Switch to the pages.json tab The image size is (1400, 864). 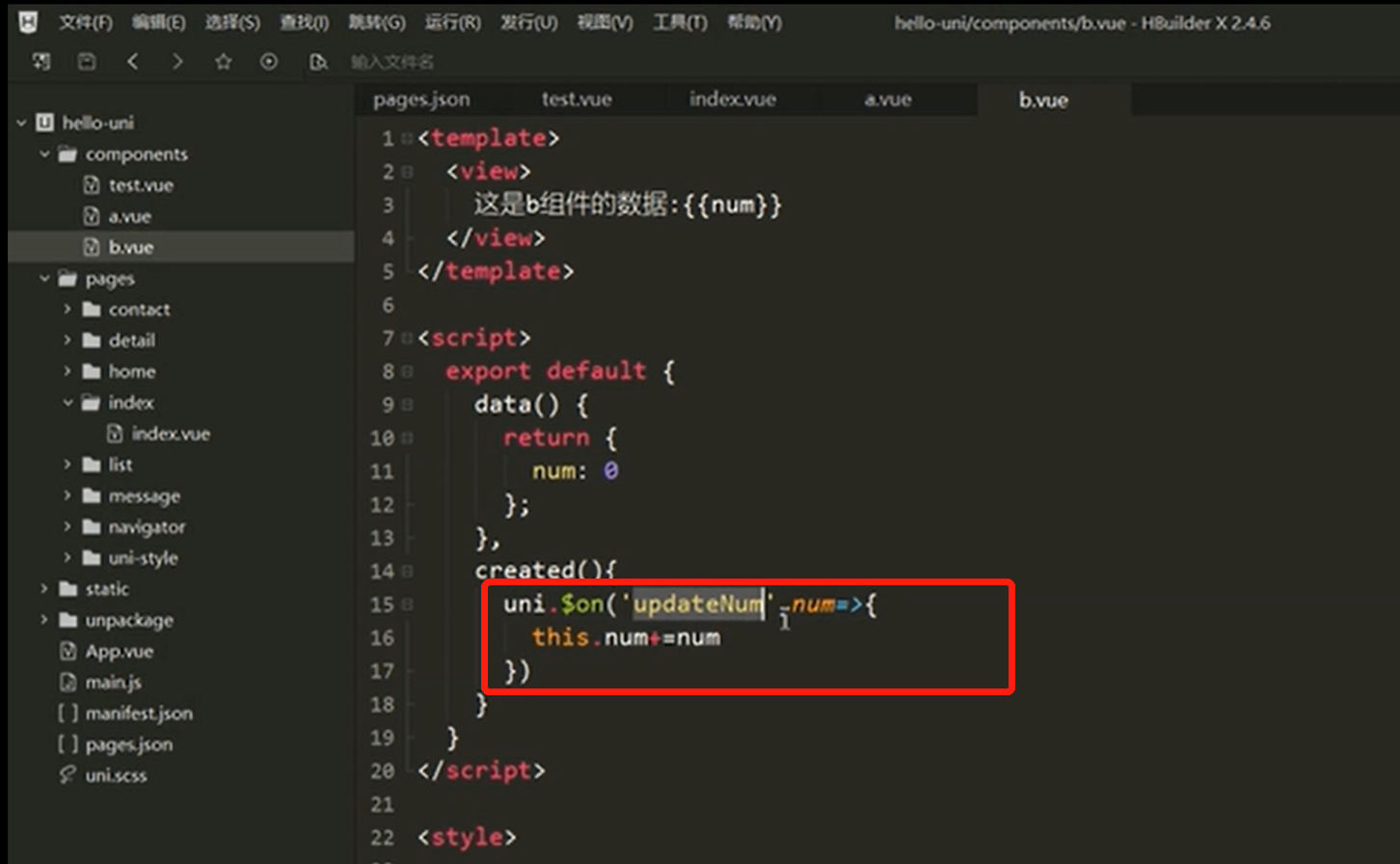421,99
